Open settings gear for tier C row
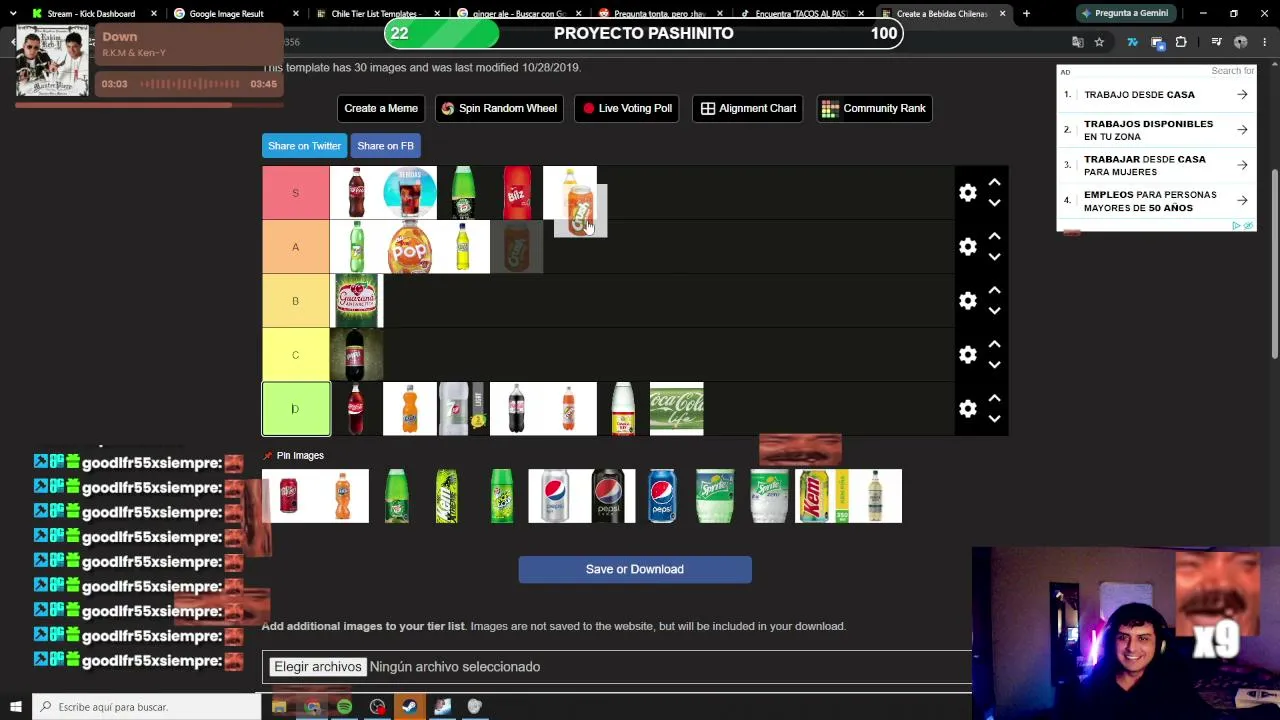 [x=967, y=355]
